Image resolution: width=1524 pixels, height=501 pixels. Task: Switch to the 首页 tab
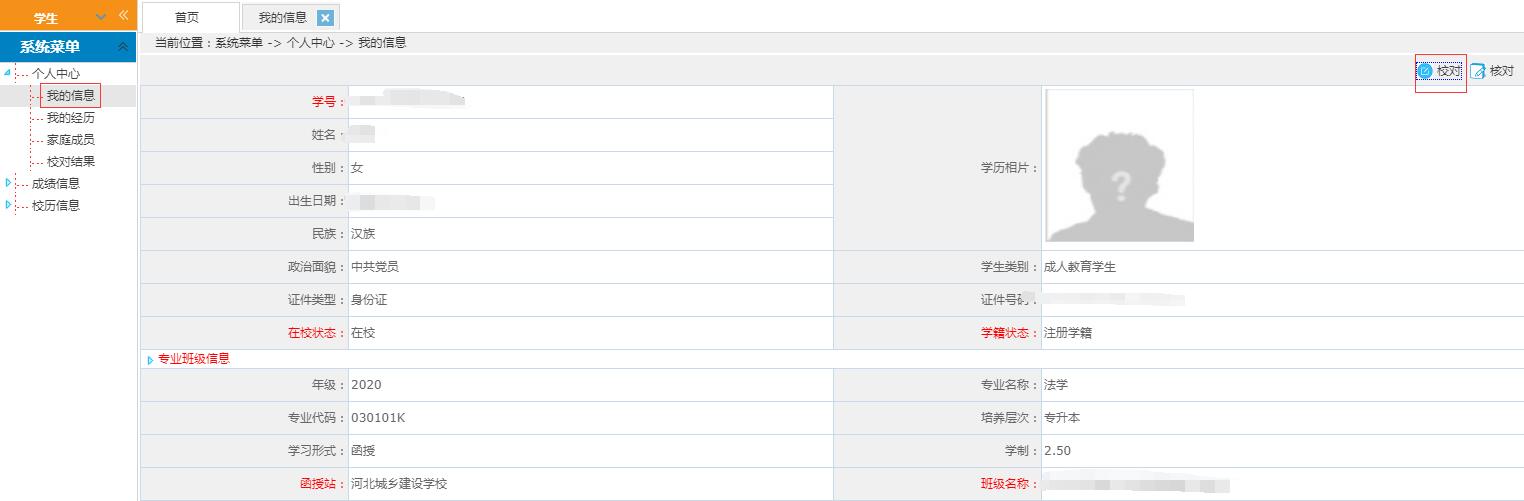pyautogui.click(x=187, y=18)
